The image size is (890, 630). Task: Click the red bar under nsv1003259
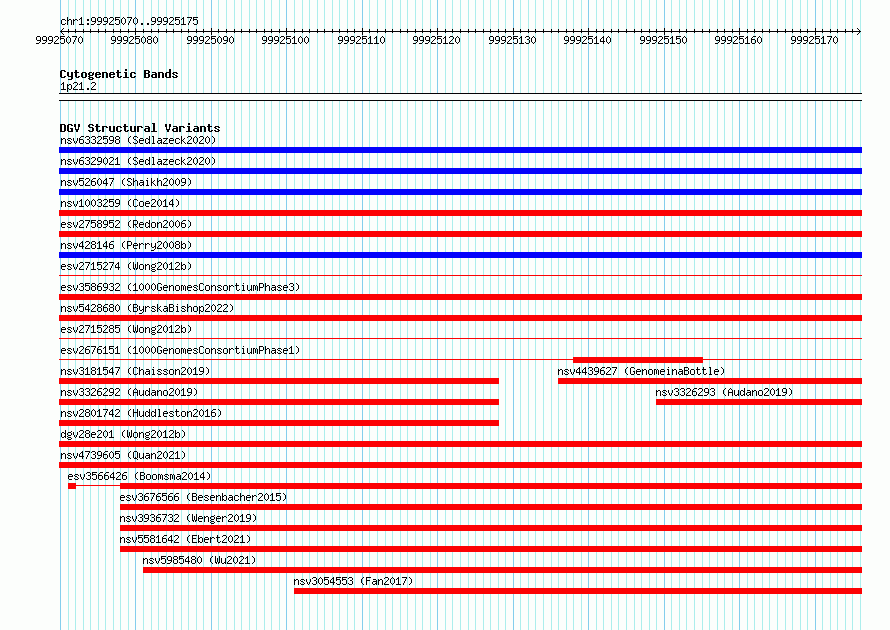[x=460, y=213]
